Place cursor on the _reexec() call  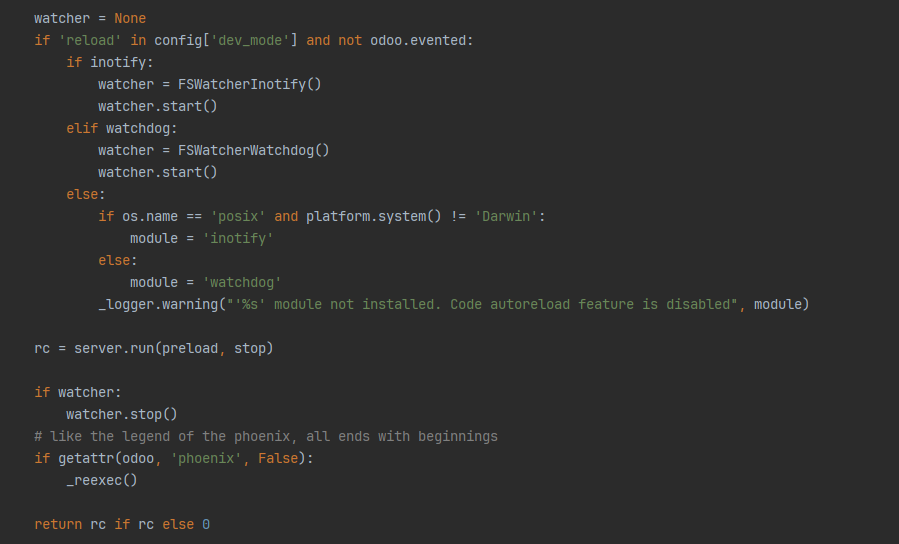101,480
